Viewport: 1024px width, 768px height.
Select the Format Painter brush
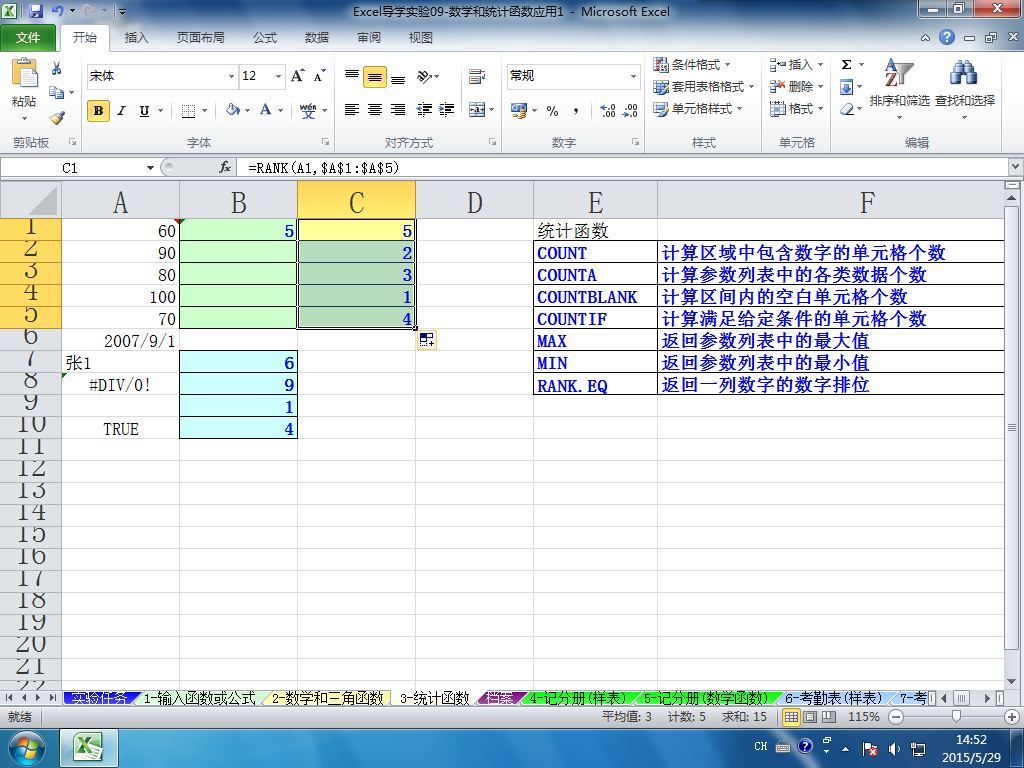tap(57, 118)
